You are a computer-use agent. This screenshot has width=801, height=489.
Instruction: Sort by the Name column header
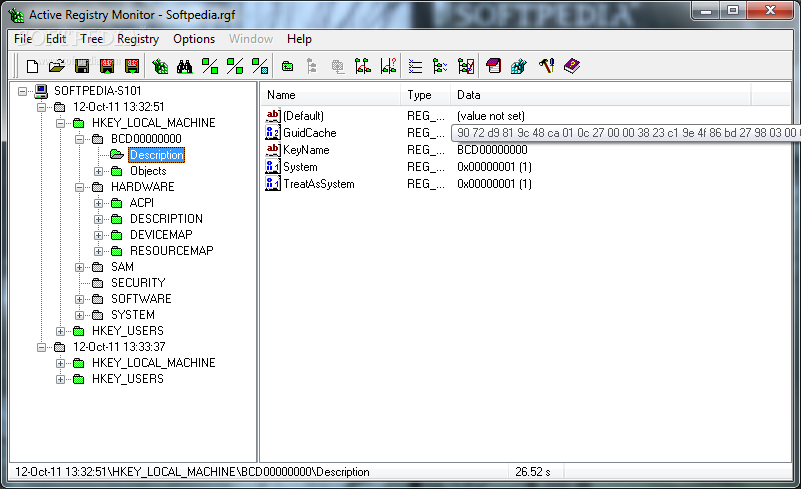coord(331,95)
